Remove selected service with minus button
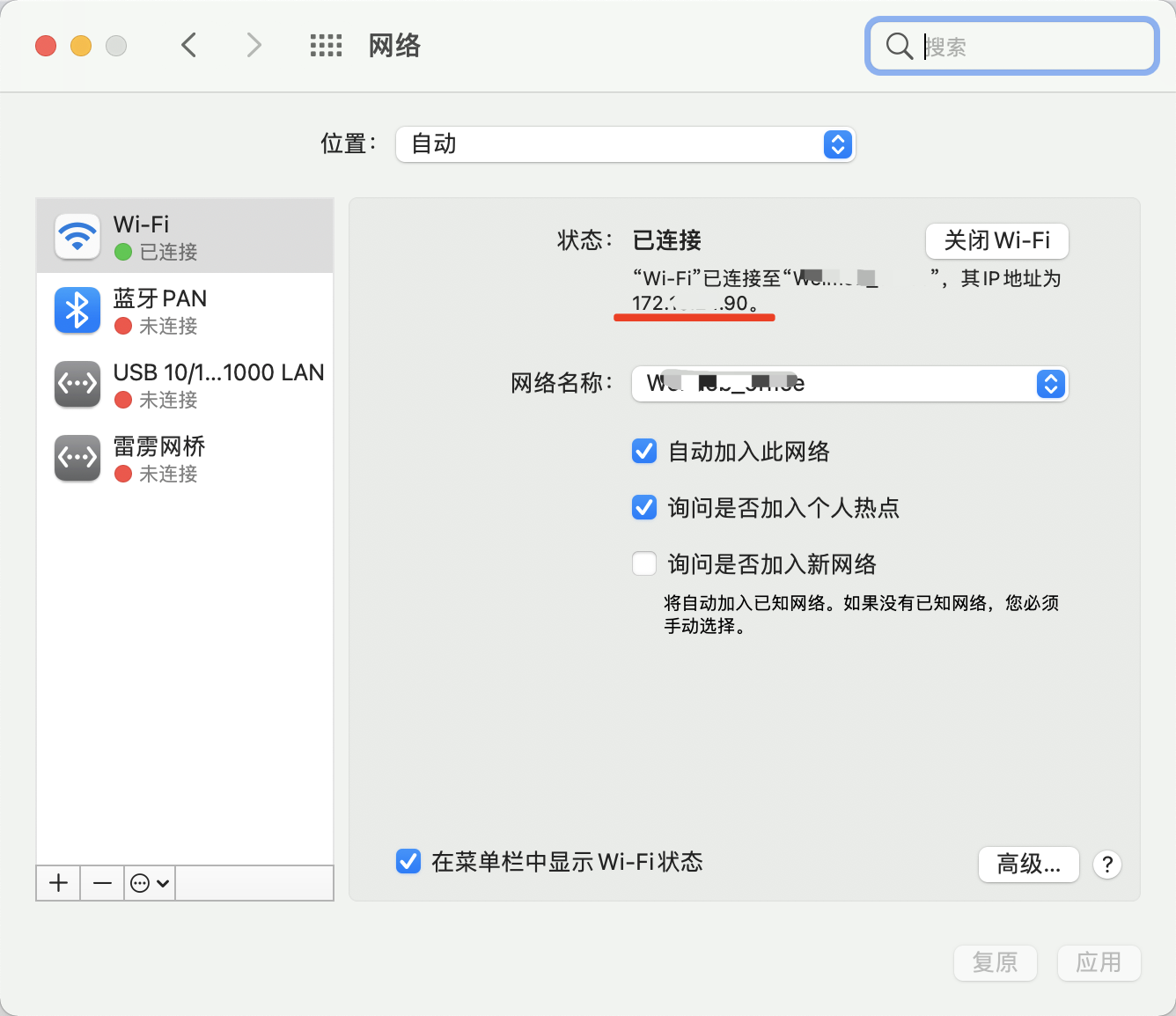1176x1016 pixels. pos(102,883)
